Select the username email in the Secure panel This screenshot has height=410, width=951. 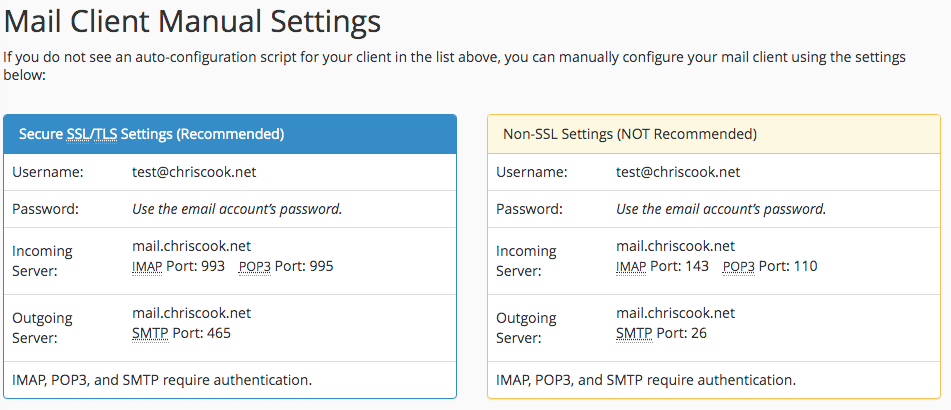pyautogui.click(x=194, y=172)
